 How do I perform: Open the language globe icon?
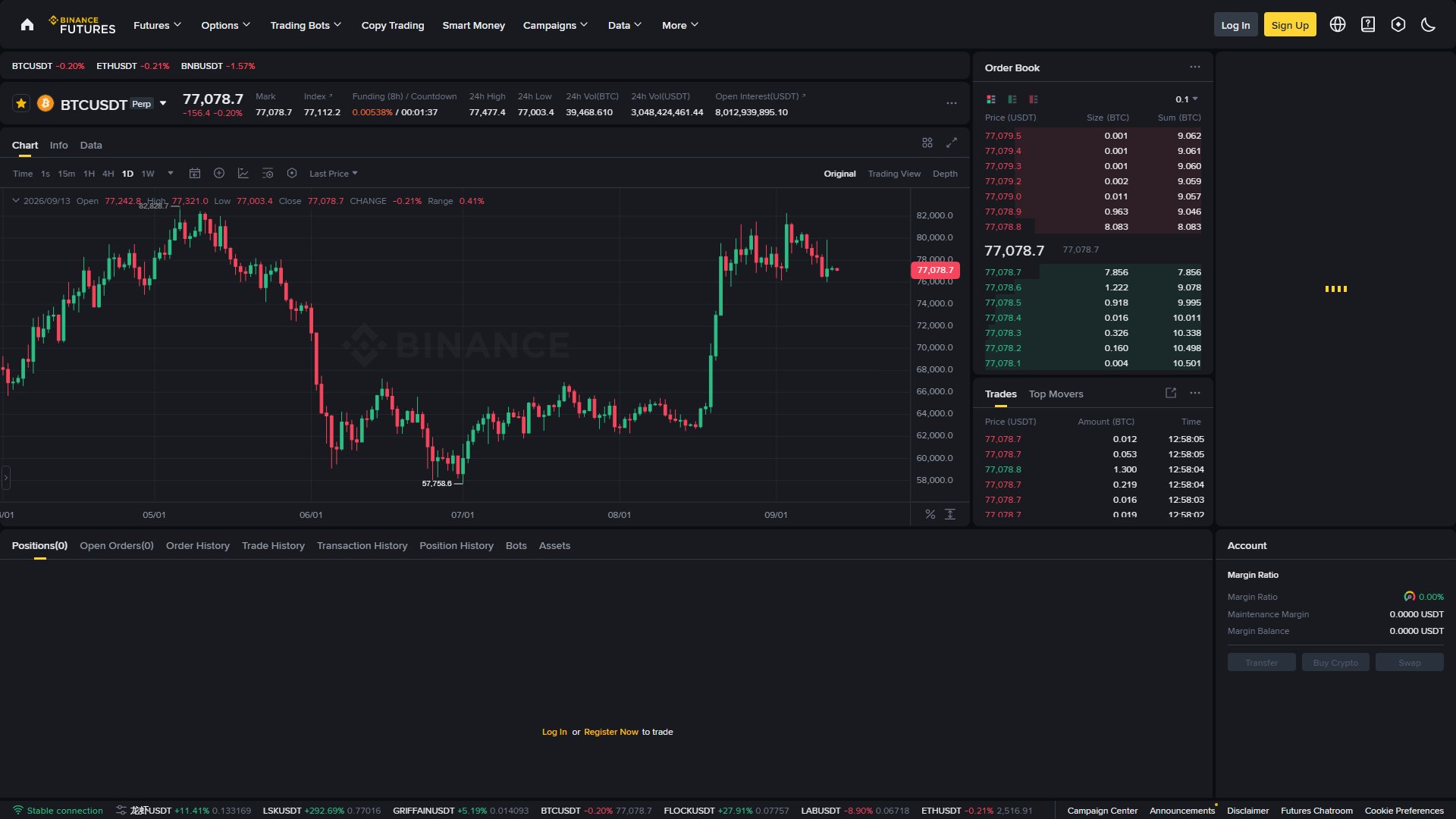pyautogui.click(x=1338, y=25)
